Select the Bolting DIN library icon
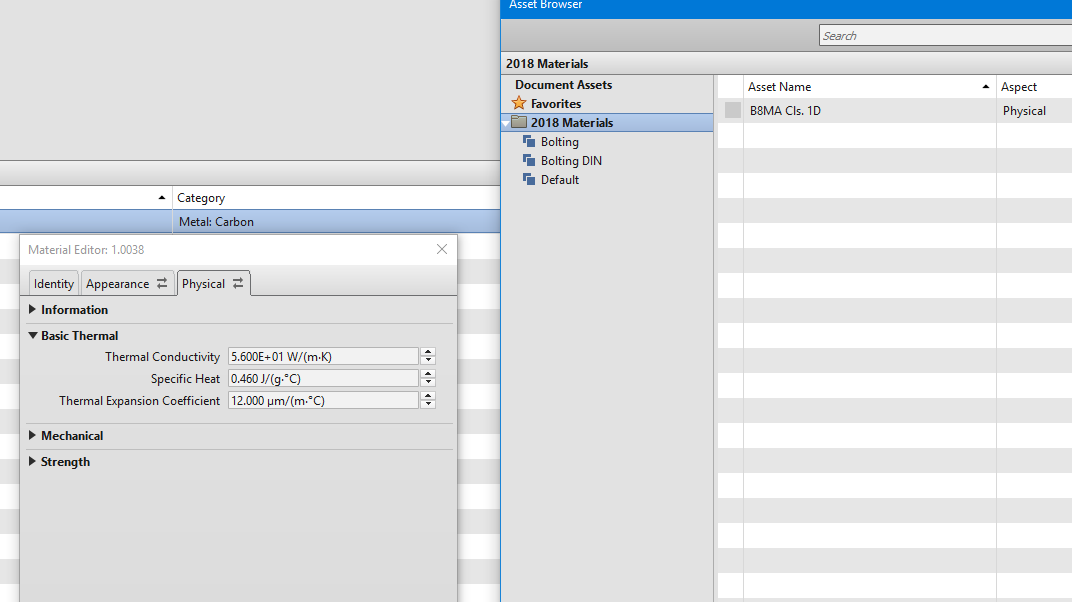This screenshot has width=1072, height=602. coord(529,160)
